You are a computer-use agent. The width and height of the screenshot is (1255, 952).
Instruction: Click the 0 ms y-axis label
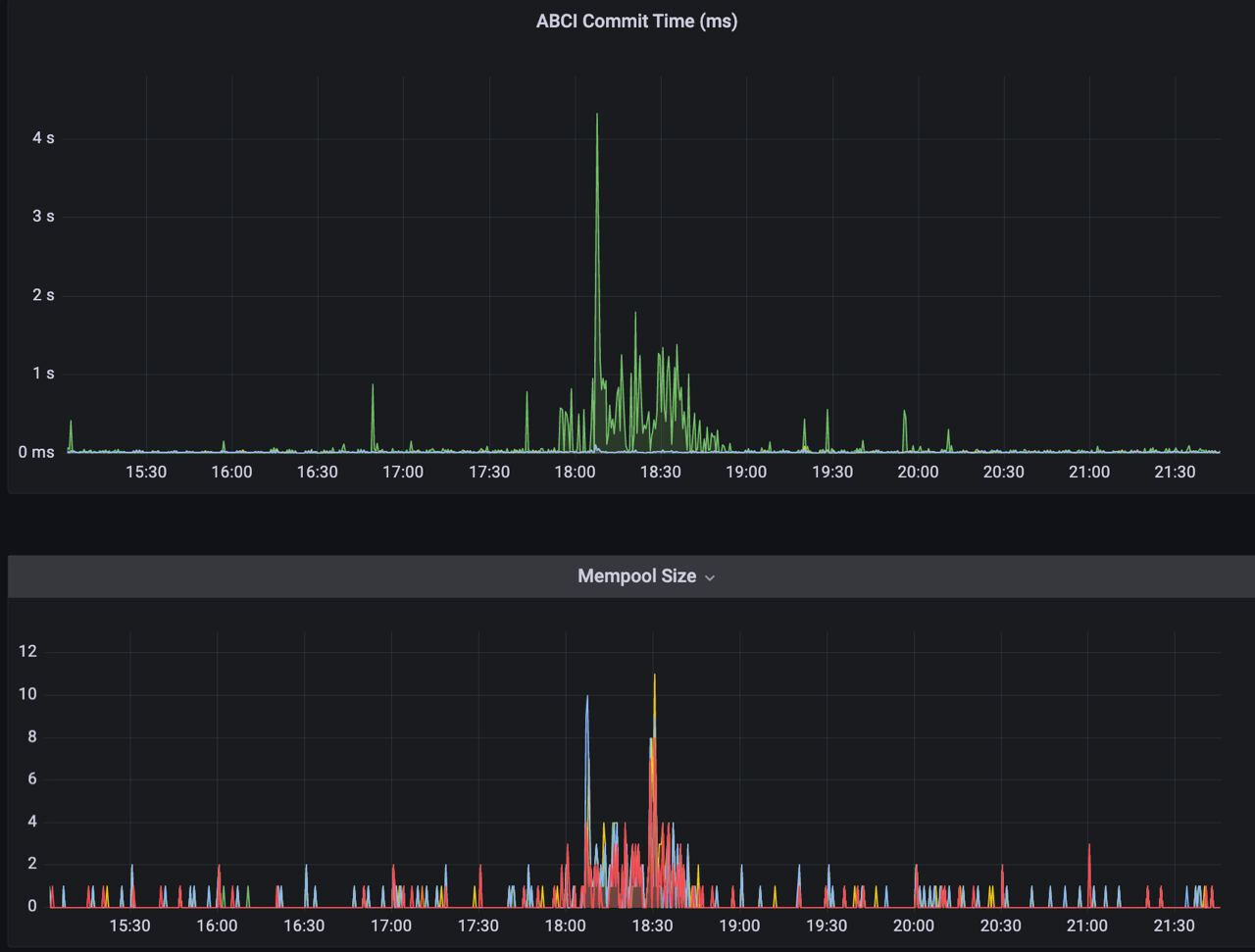(36, 452)
